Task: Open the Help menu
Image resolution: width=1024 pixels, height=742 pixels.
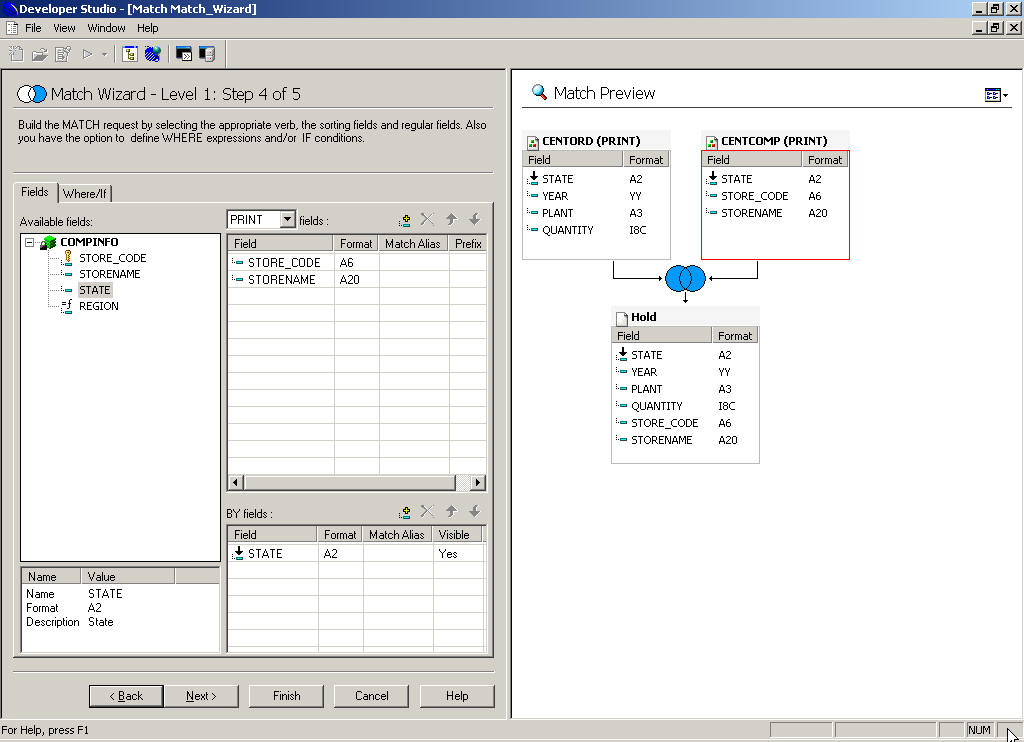Action: point(148,28)
